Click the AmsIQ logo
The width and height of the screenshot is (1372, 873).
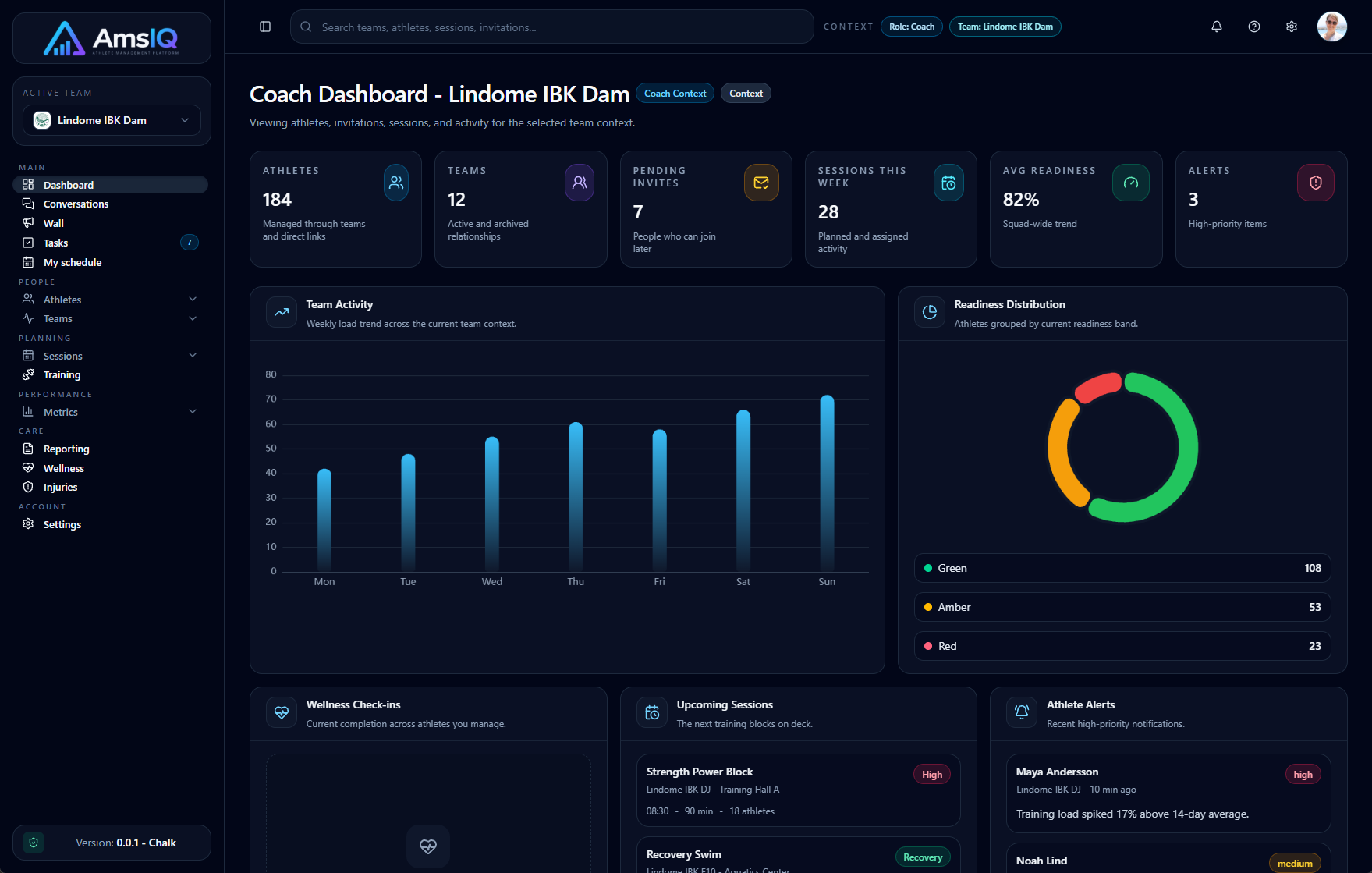coord(112,38)
